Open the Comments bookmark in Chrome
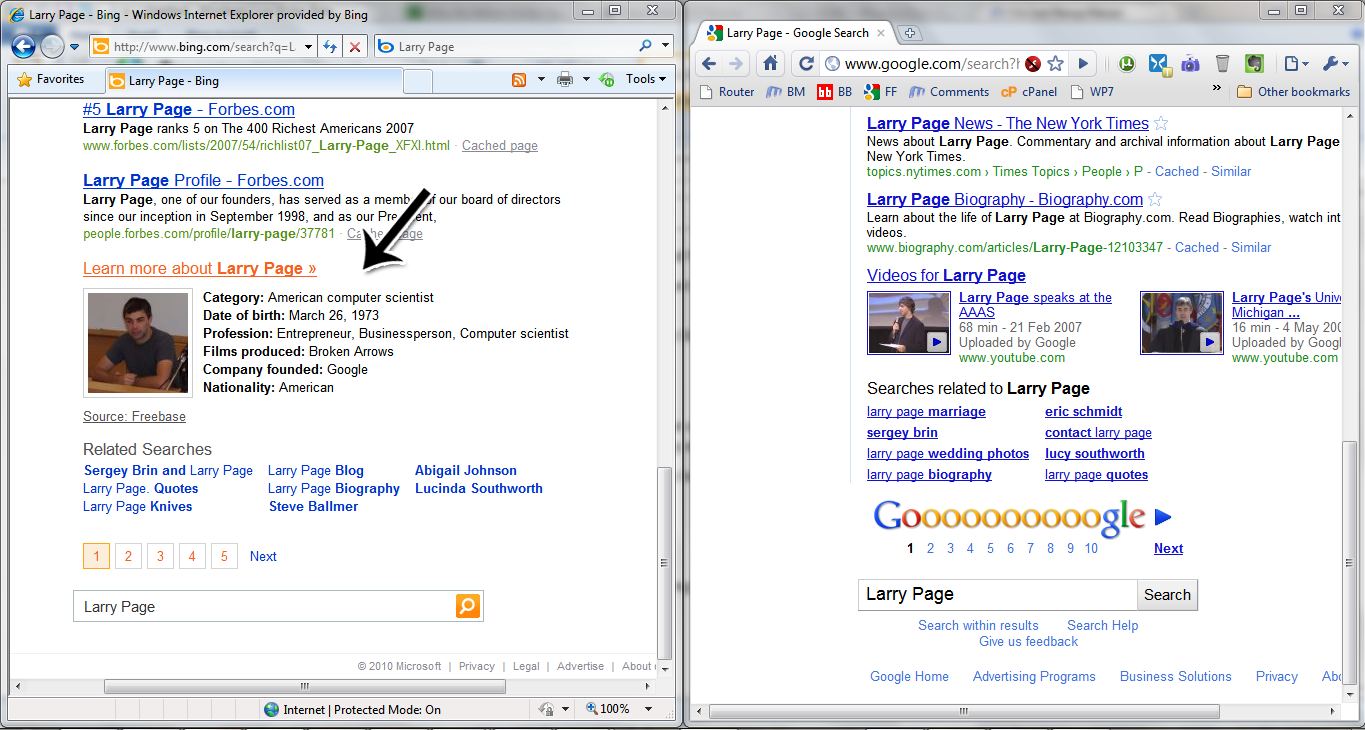The image size is (1365, 730). pos(949,92)
